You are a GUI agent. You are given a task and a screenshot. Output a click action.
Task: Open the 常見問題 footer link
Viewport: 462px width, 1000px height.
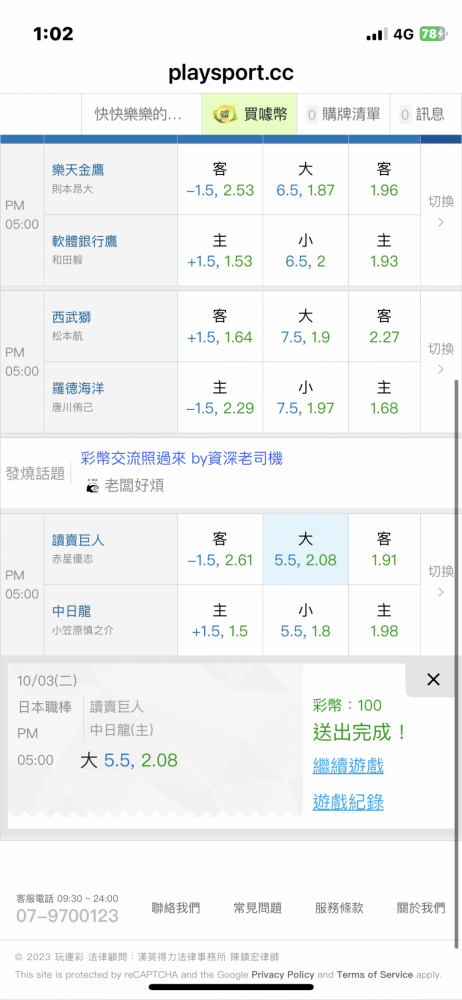click(x=258, y=908)
